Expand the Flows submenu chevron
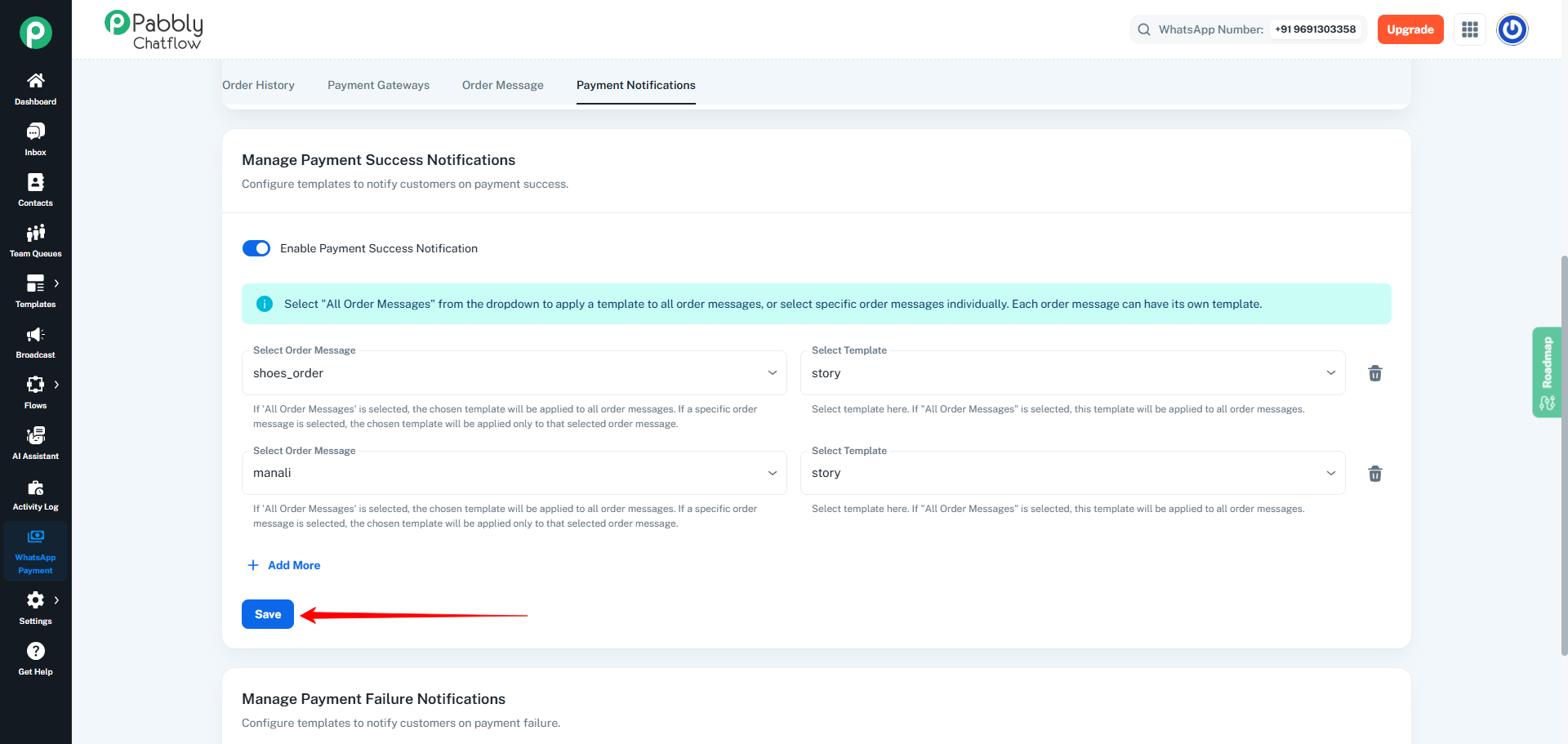The height and width of the screenshot is (744, 1568). (x=56, y=385)
